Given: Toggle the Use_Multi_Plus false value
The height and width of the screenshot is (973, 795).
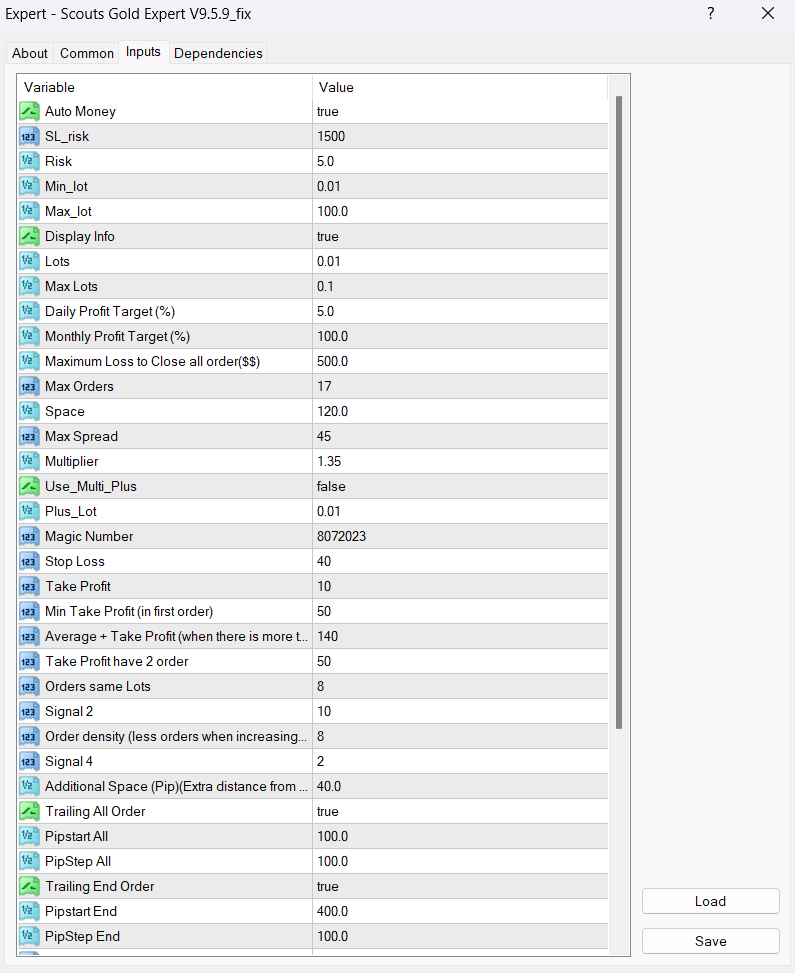Looking at the screenshot, I should [x=460, y=487].
